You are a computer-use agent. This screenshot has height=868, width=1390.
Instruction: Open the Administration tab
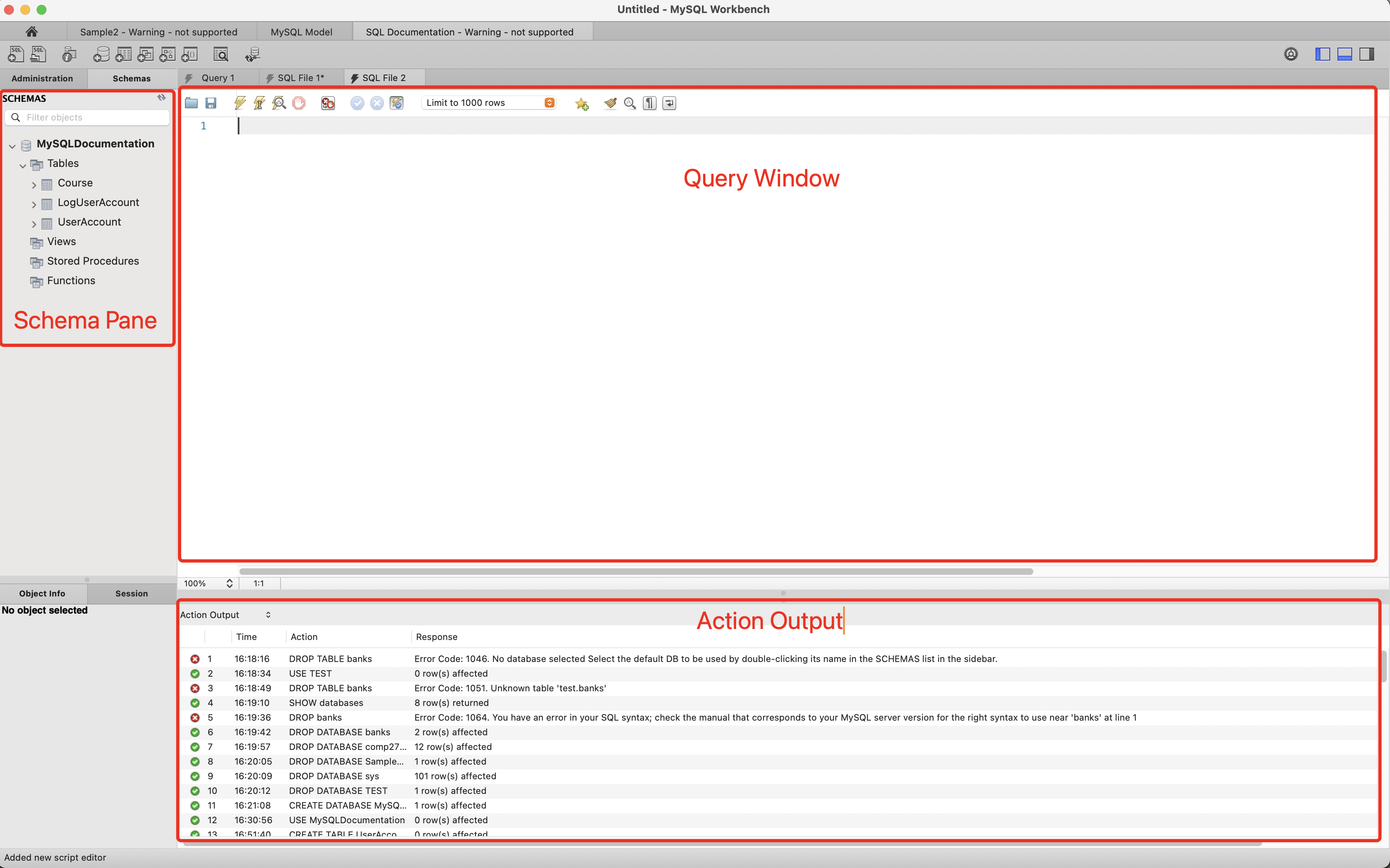42,78
